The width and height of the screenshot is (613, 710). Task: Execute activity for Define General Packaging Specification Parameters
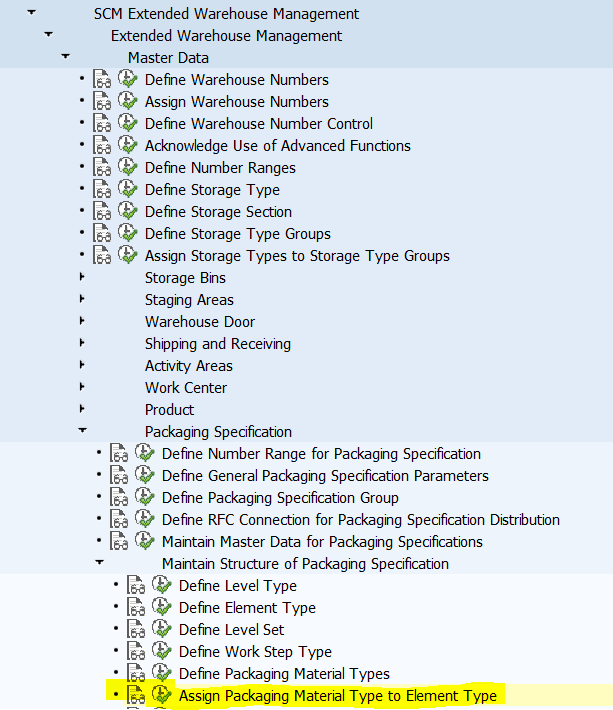point(145,475)
